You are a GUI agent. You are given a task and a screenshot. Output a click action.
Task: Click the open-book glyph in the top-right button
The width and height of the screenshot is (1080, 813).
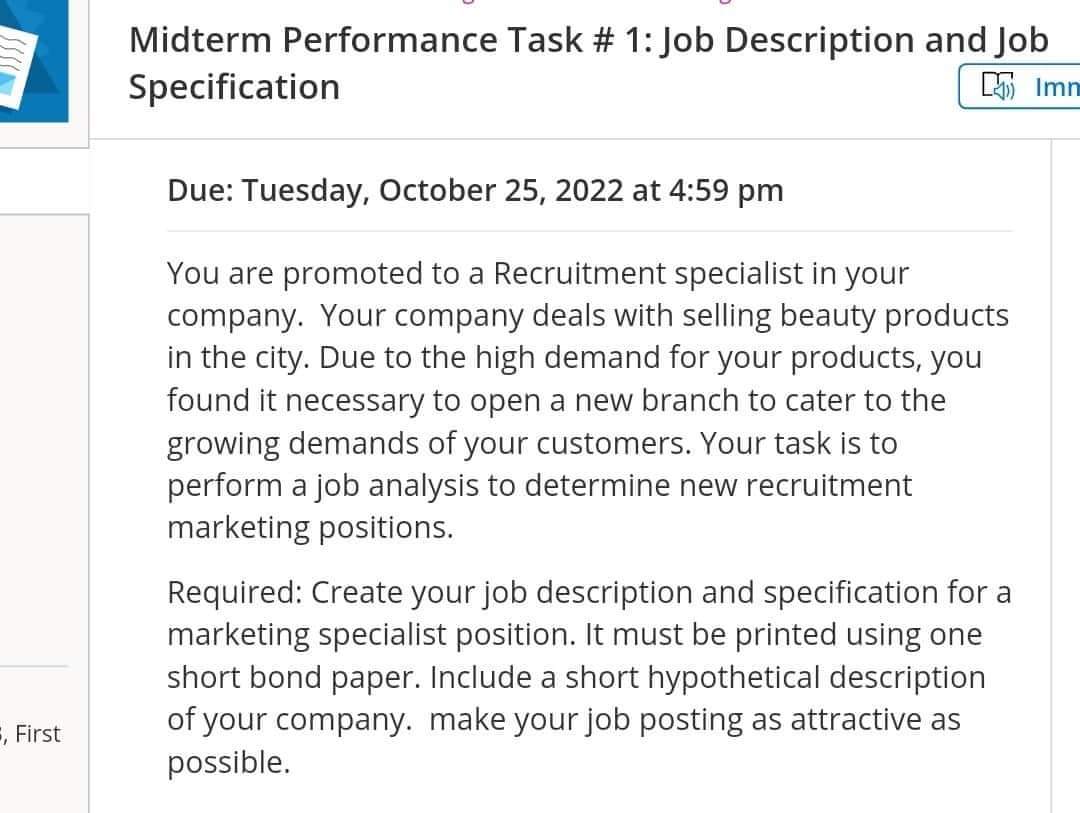[990, 82]
